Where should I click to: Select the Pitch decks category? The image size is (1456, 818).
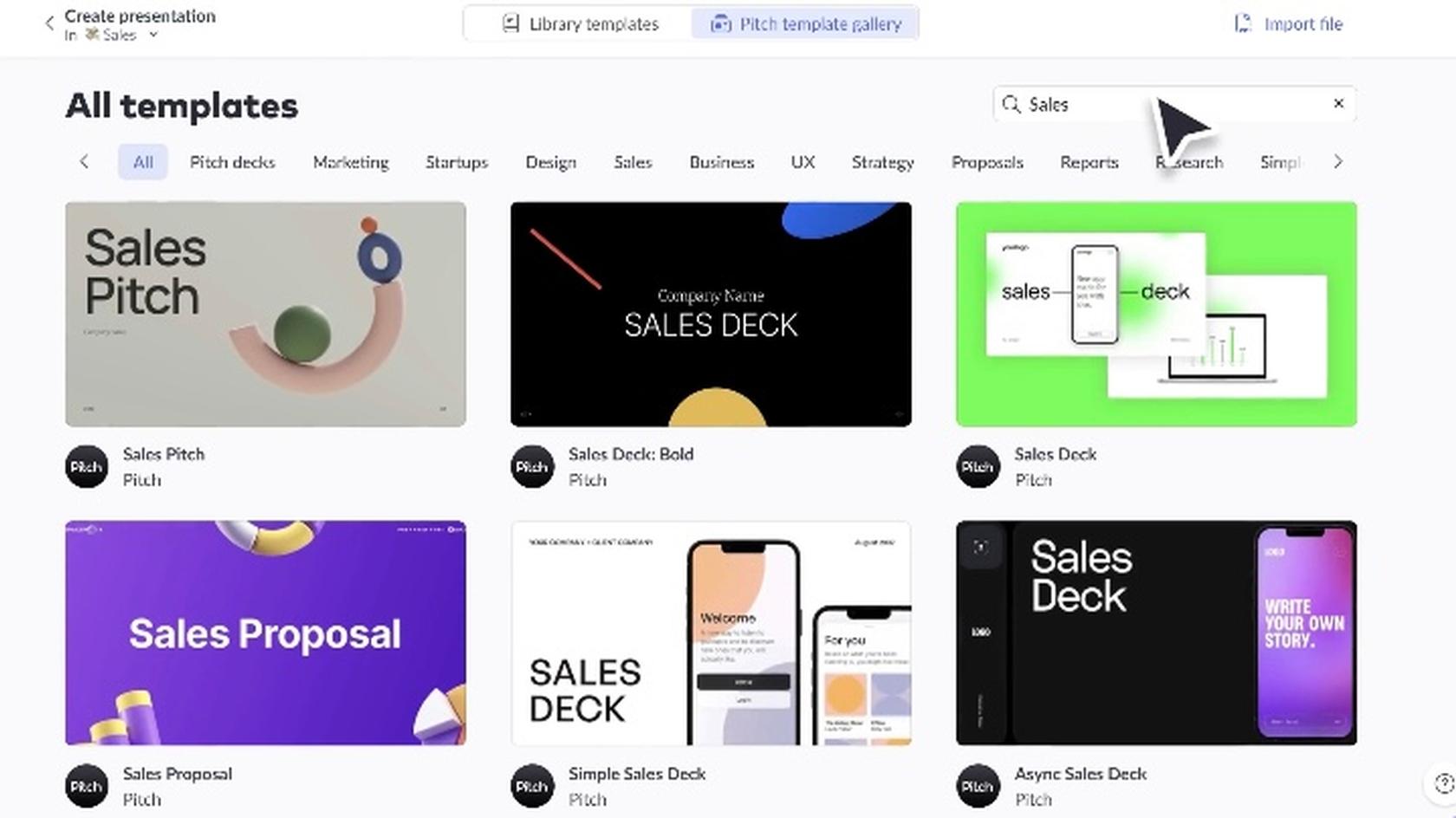click(232, 162)
